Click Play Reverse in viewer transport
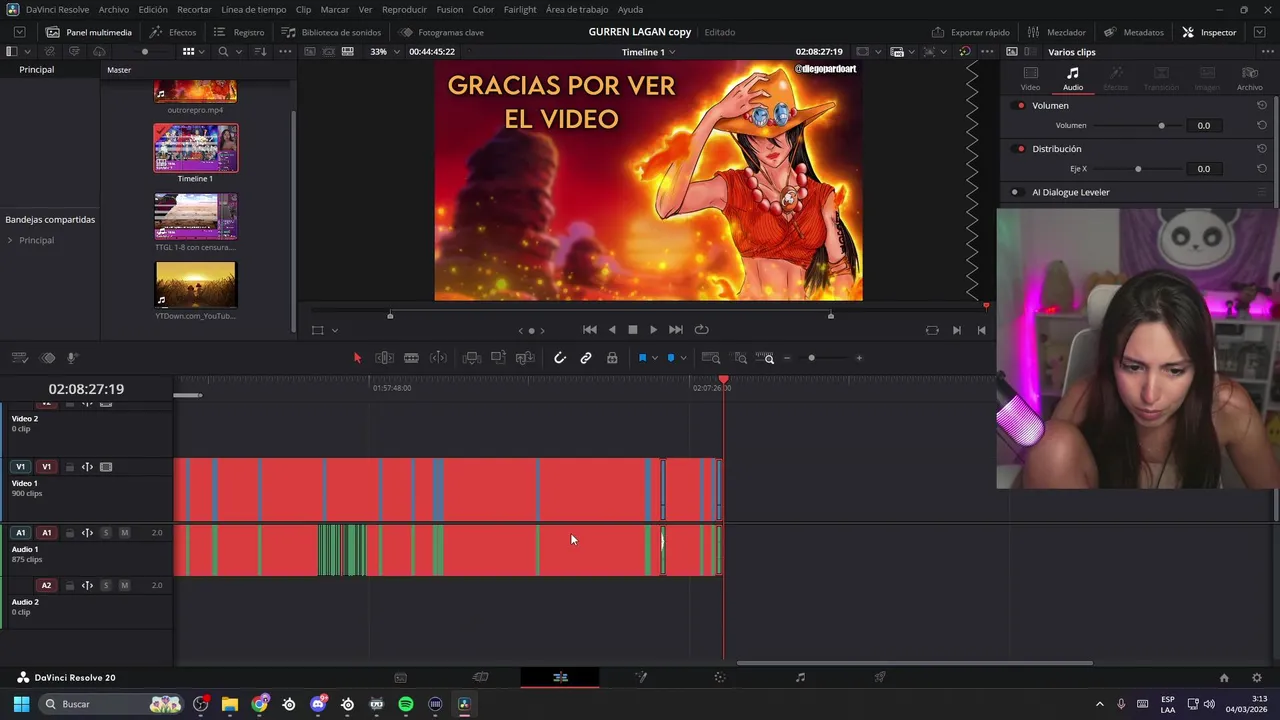The image size is (1280, 720). pos(612,330)
